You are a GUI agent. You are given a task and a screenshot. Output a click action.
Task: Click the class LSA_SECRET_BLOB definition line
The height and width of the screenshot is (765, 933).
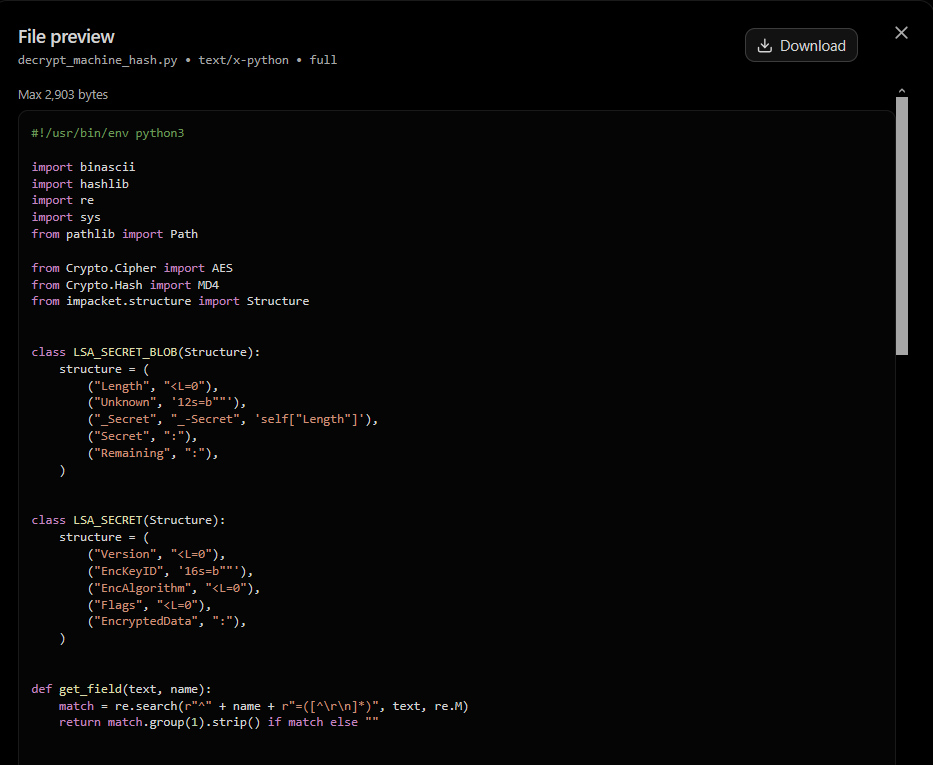click(146, 352)
